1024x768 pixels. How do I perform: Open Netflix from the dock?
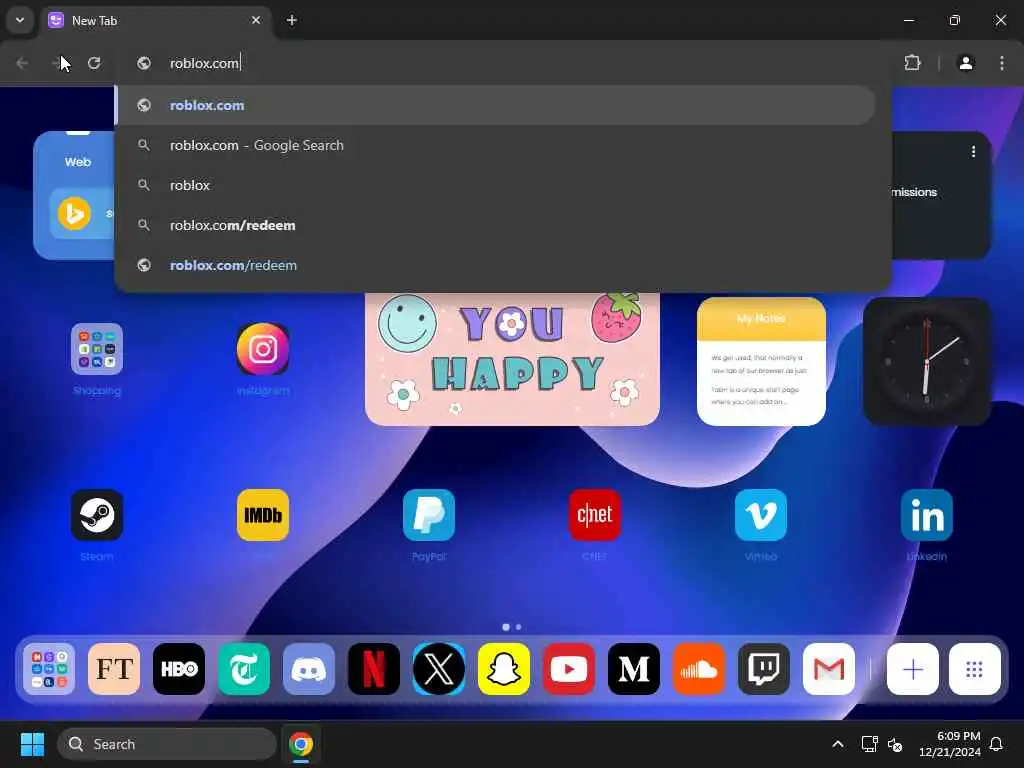point(374,669)
